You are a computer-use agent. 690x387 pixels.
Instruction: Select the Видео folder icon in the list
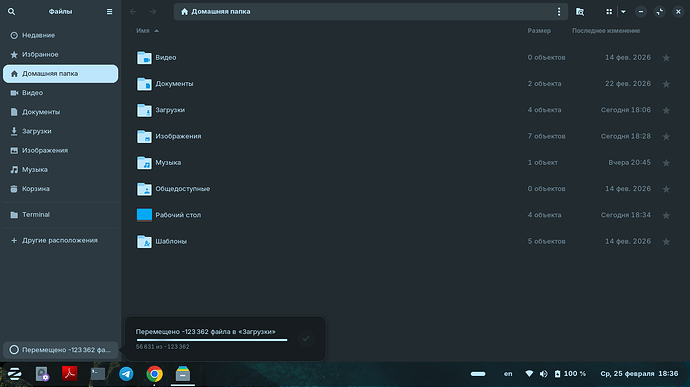(x=144, y=58)
